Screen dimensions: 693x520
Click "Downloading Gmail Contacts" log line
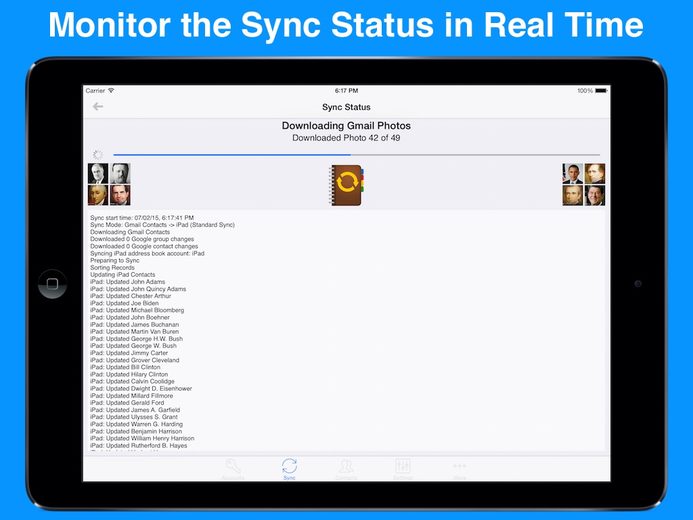pos(130,232)
